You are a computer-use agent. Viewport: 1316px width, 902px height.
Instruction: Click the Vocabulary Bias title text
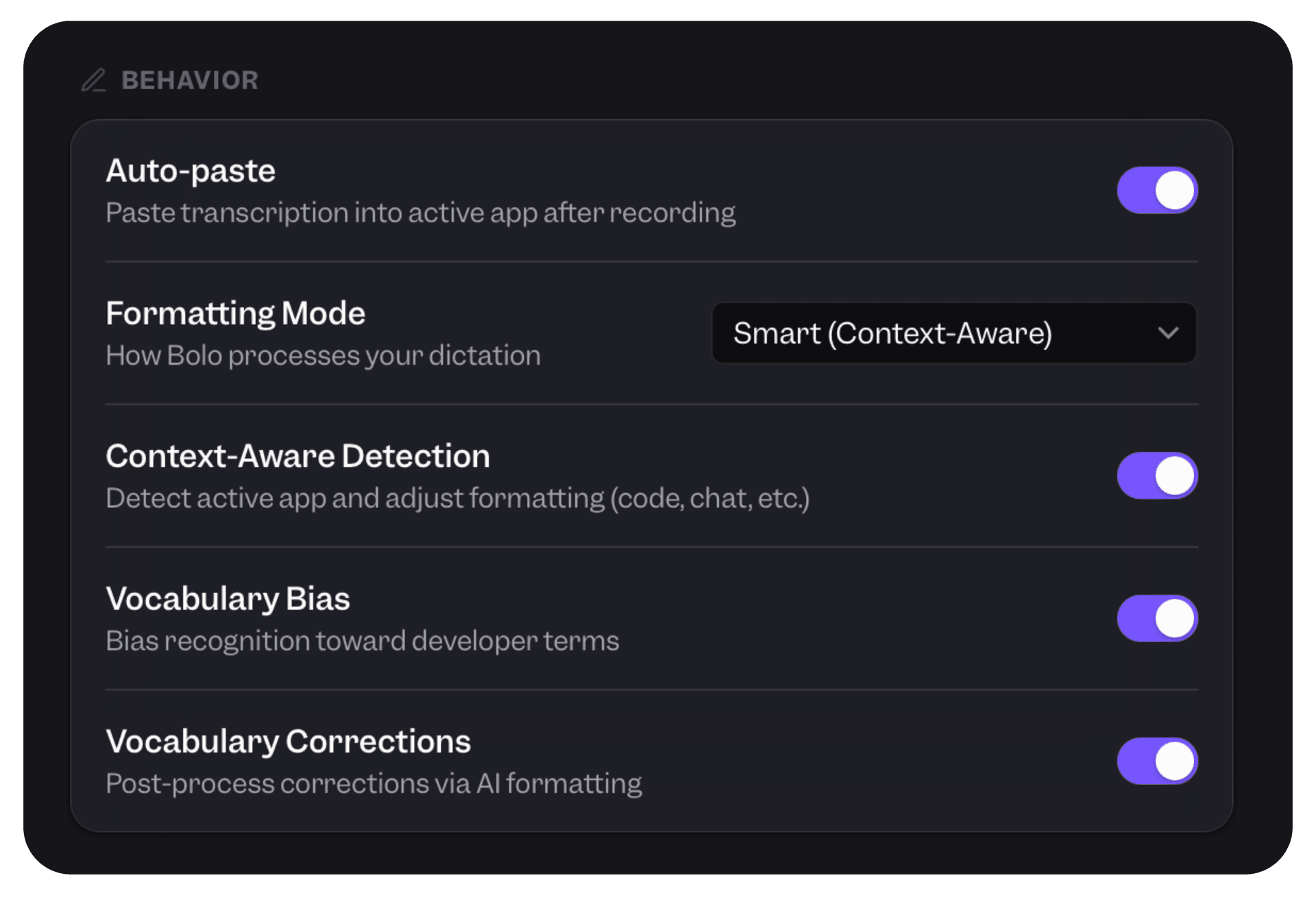coord(228,598)
